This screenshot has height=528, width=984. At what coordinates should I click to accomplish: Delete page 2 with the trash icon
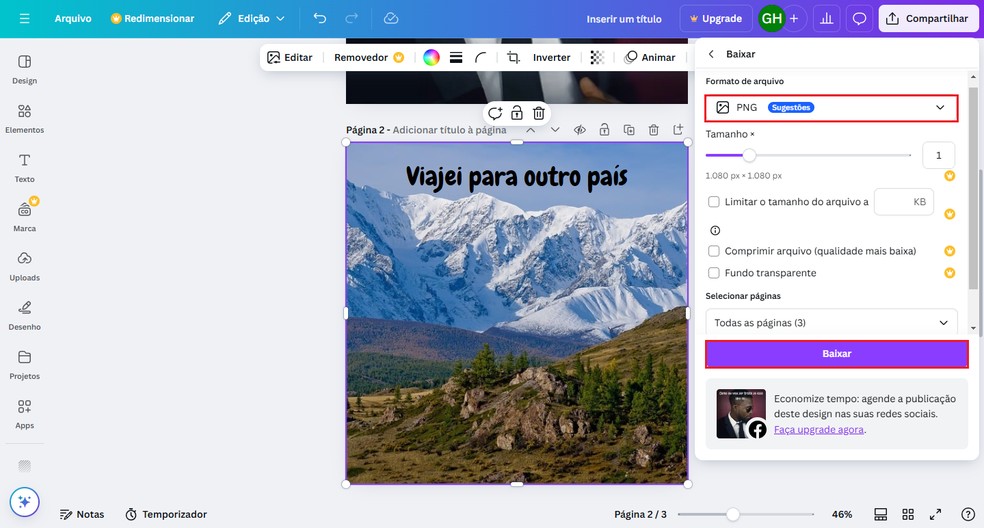click(653, 130)
